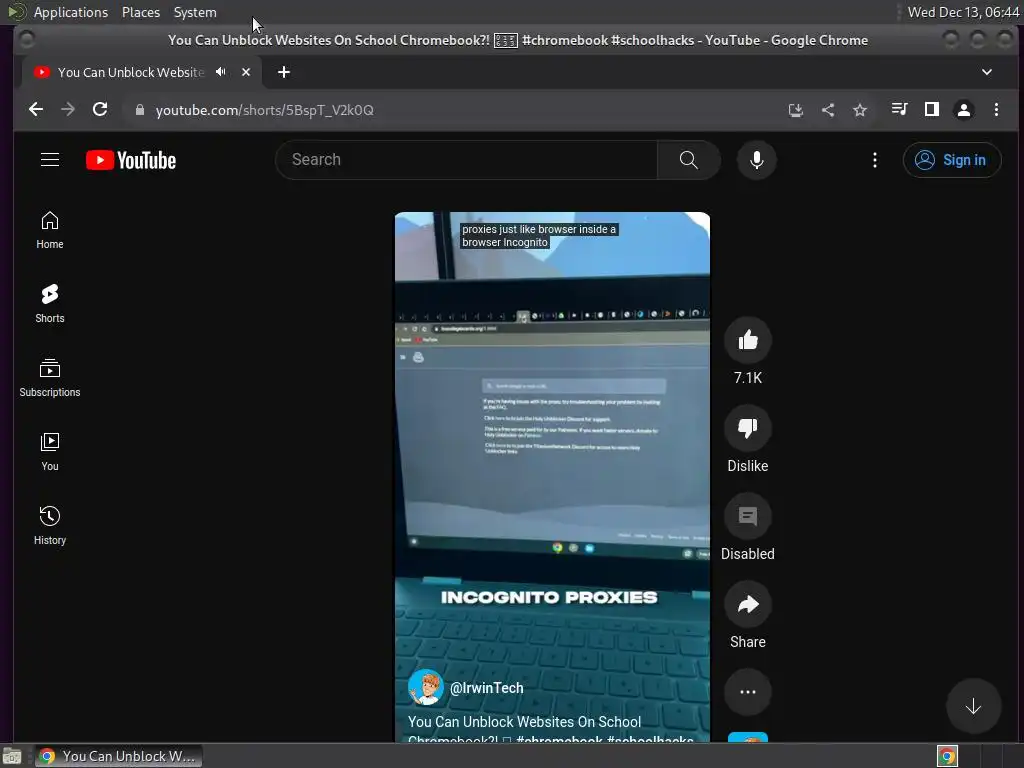Dislike this Short with thumbs down

(748, 428)
